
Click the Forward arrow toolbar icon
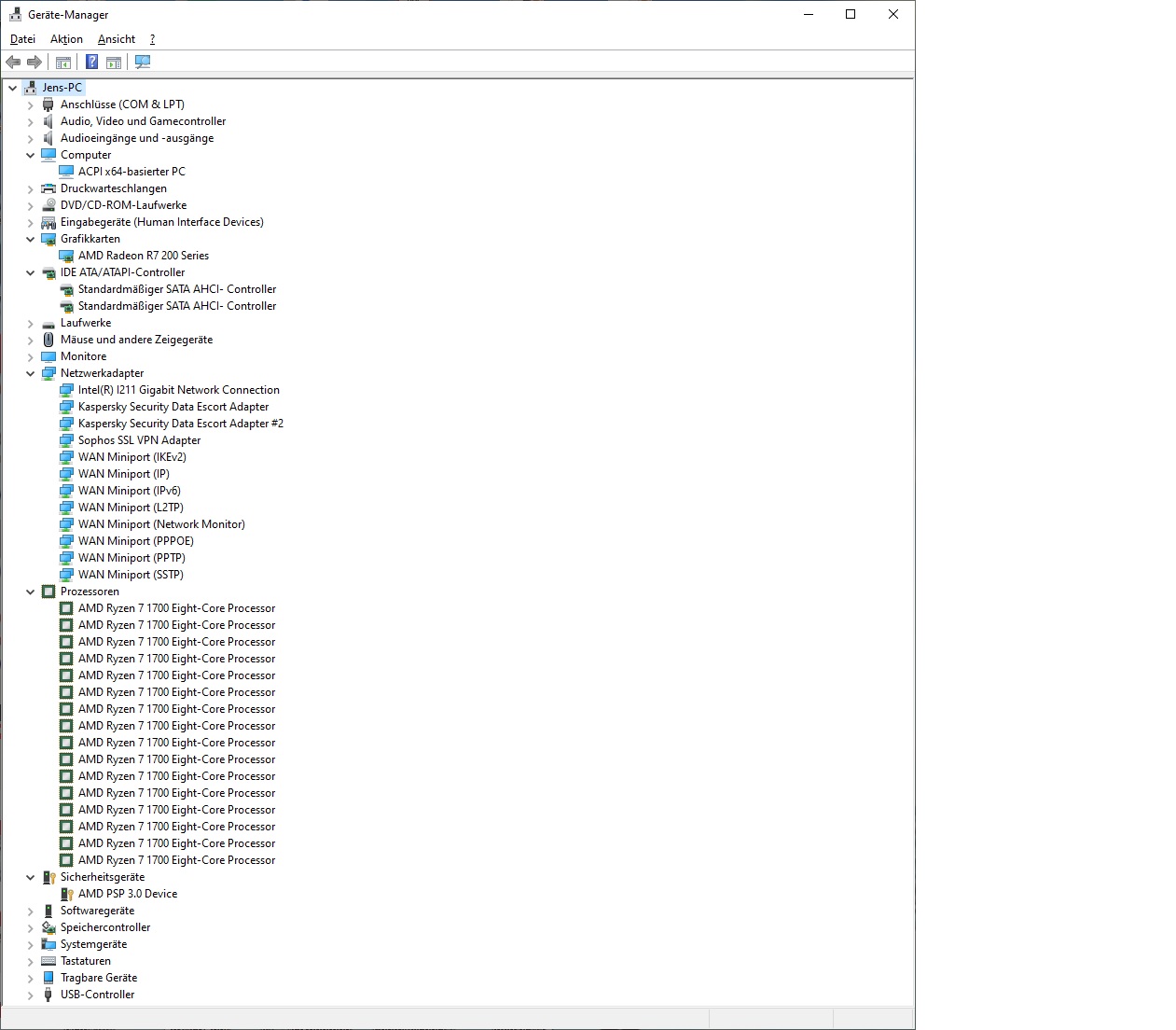[x=35, y=63]
